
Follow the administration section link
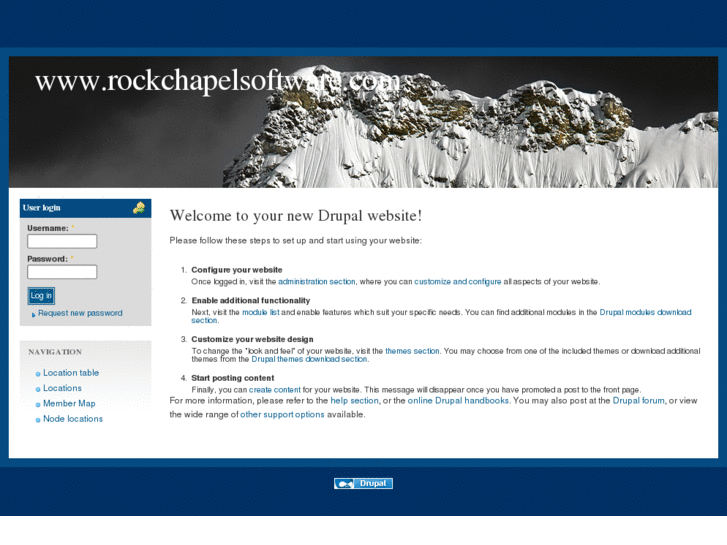[317, 282]
